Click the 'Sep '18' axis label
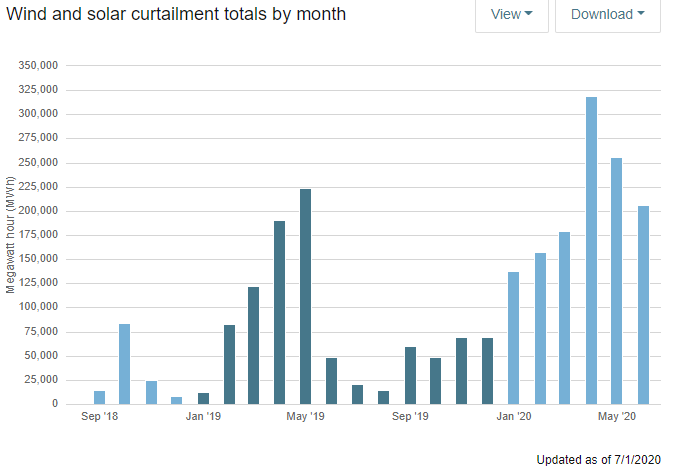 click(100, 416)
